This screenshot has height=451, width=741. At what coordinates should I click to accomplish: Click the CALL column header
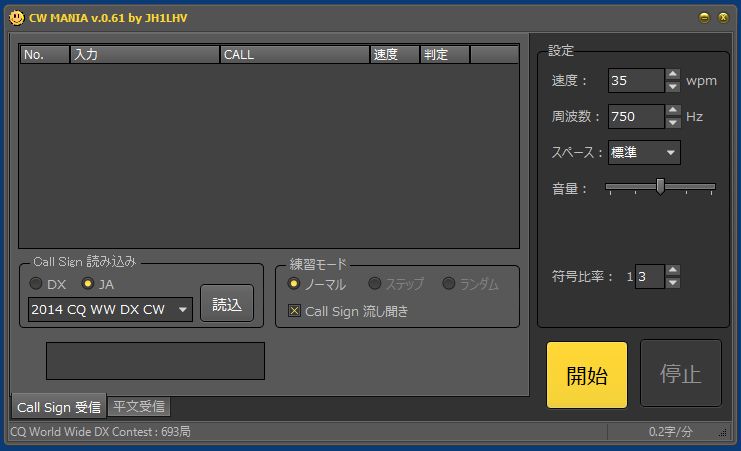294,54
